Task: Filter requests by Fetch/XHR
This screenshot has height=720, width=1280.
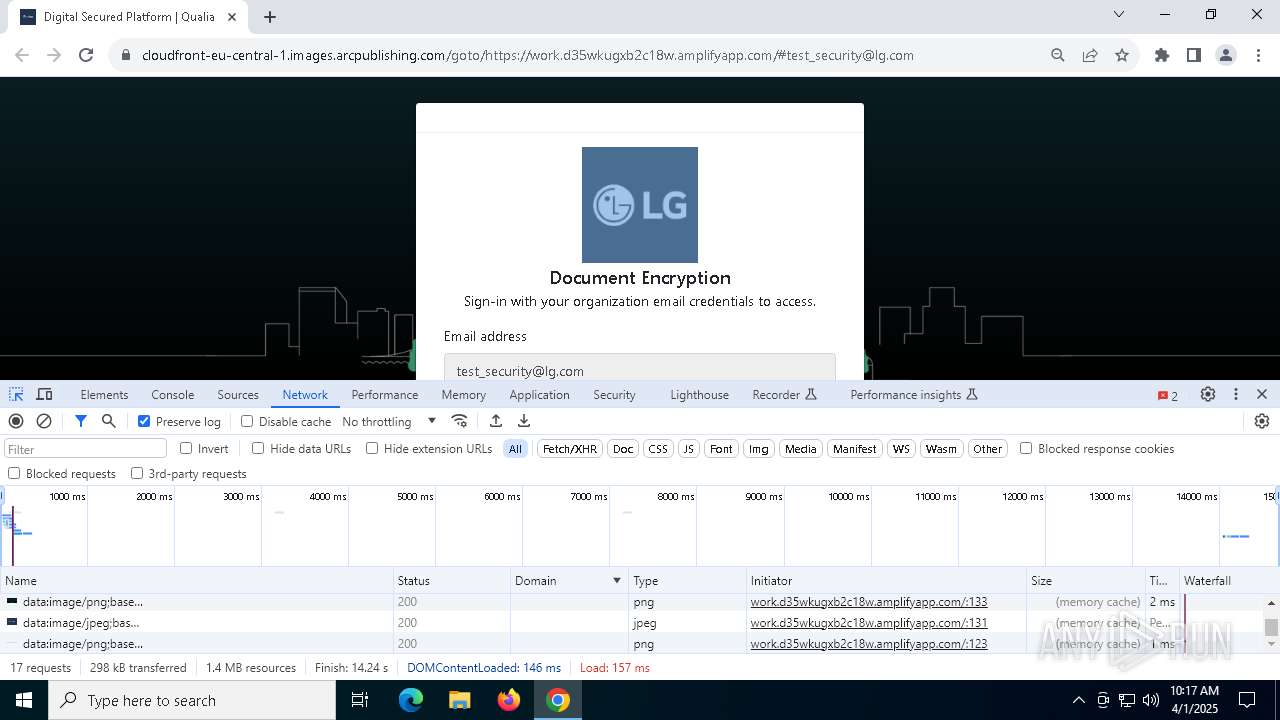Action: click(570, 449)
